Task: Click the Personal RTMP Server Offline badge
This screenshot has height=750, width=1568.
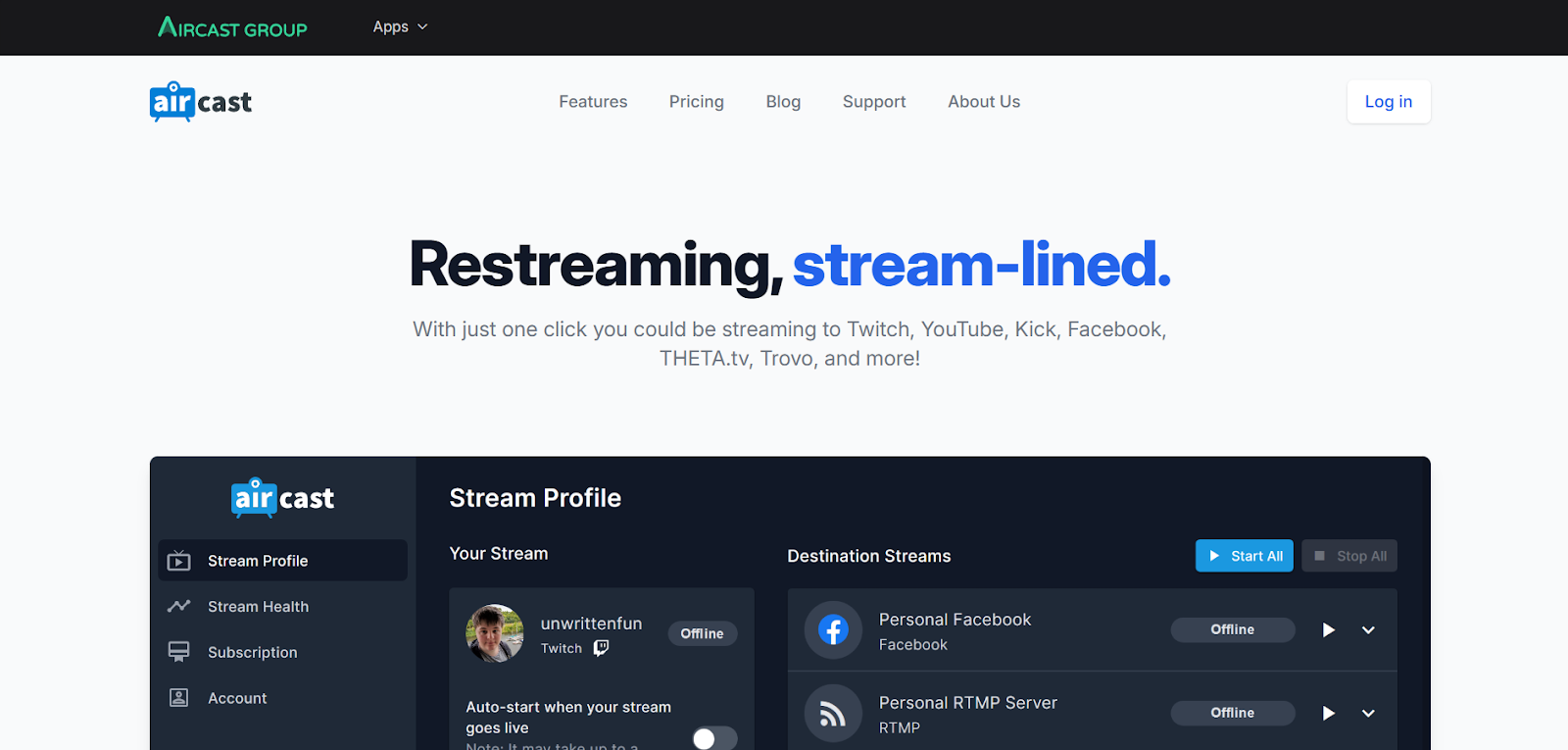Action: pyautogui.click(x=1233, y=713)
